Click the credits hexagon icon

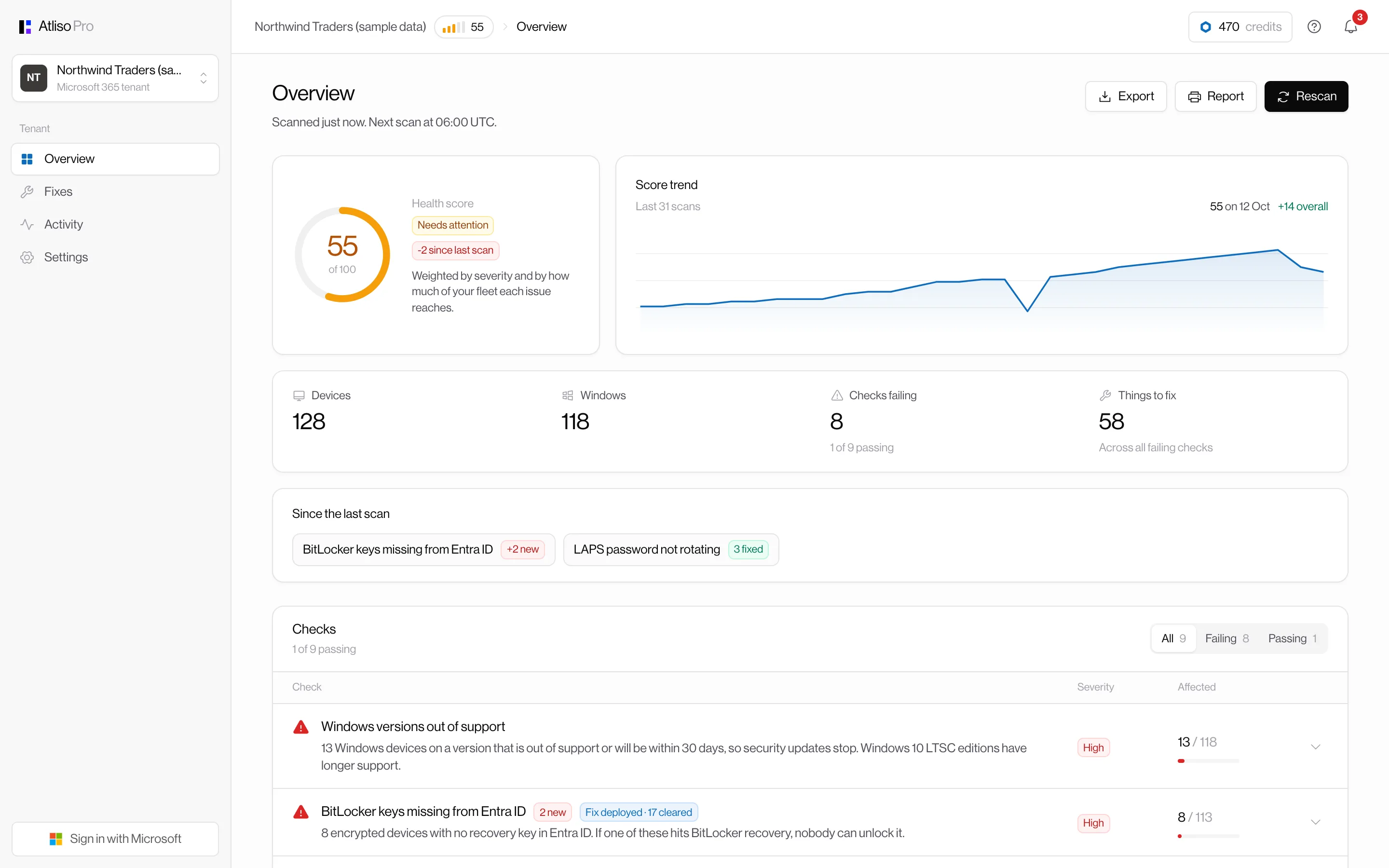1205,27
